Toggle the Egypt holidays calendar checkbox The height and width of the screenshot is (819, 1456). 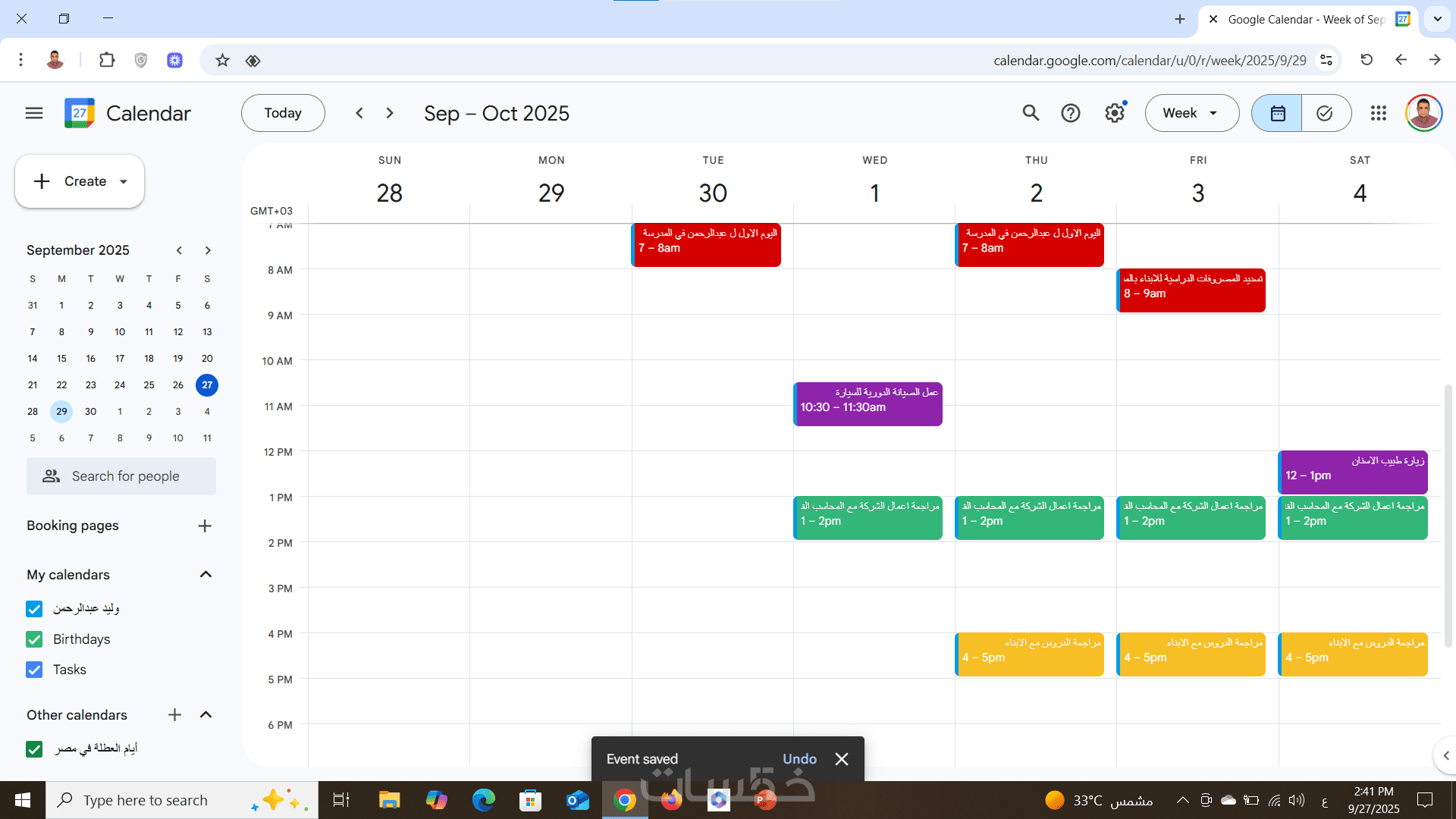click(x=34, y=749)
